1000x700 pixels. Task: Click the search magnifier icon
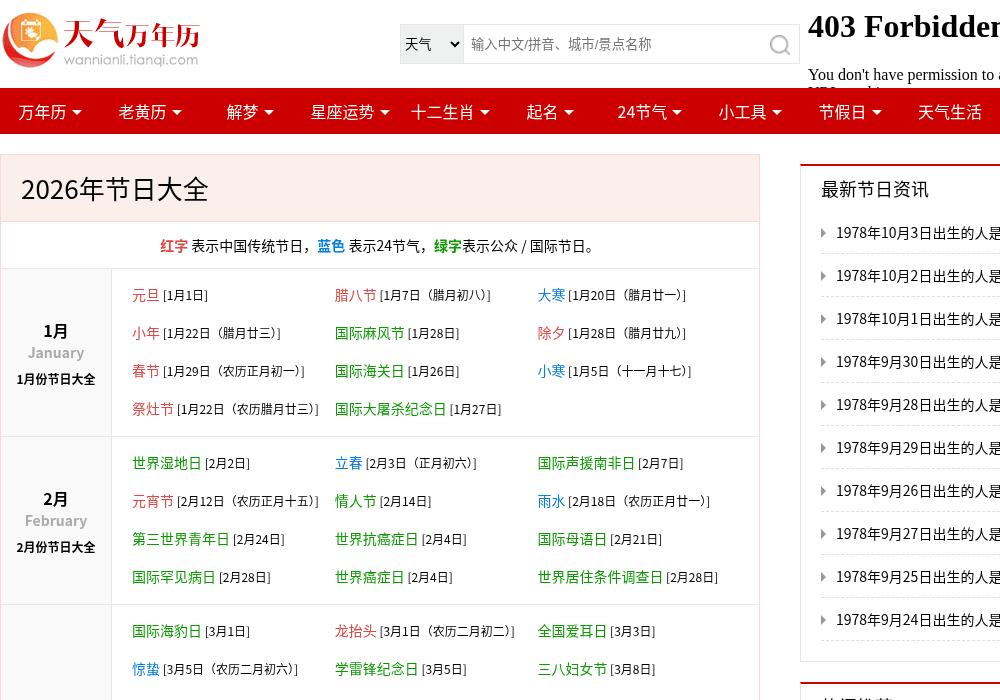779,45
